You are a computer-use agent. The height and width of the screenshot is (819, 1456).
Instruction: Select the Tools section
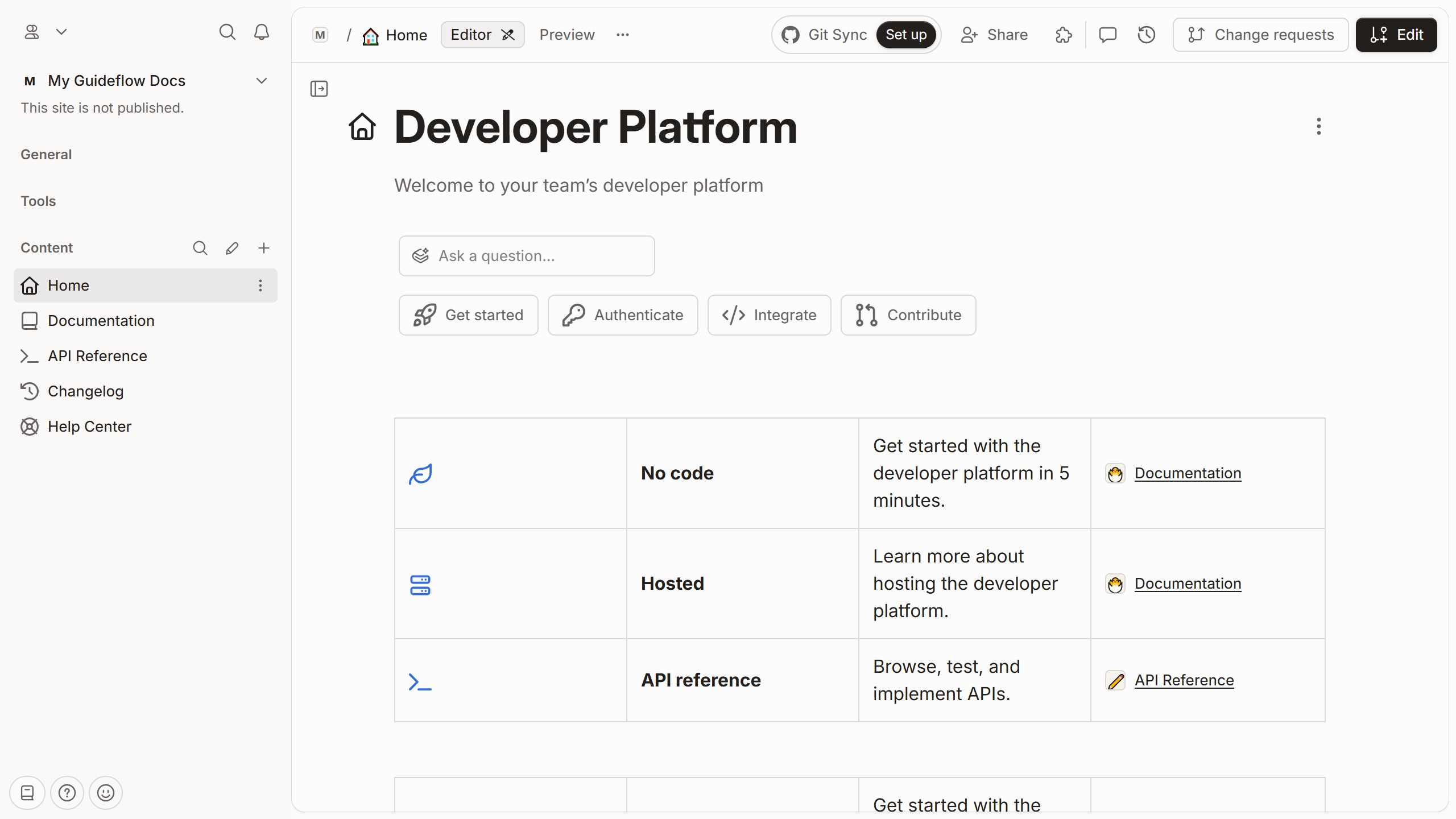(38, 201)
